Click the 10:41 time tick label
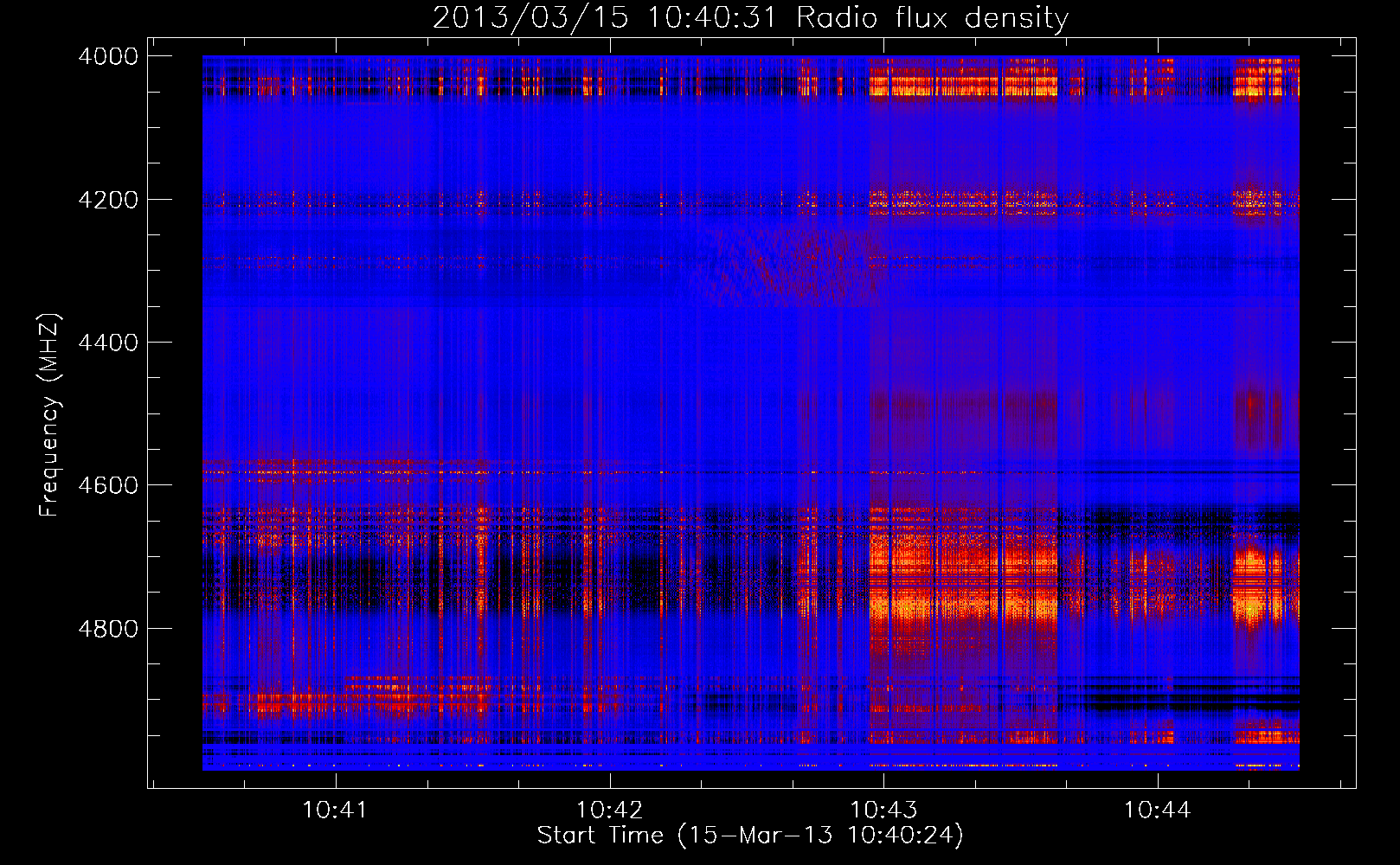 point(335,811)
